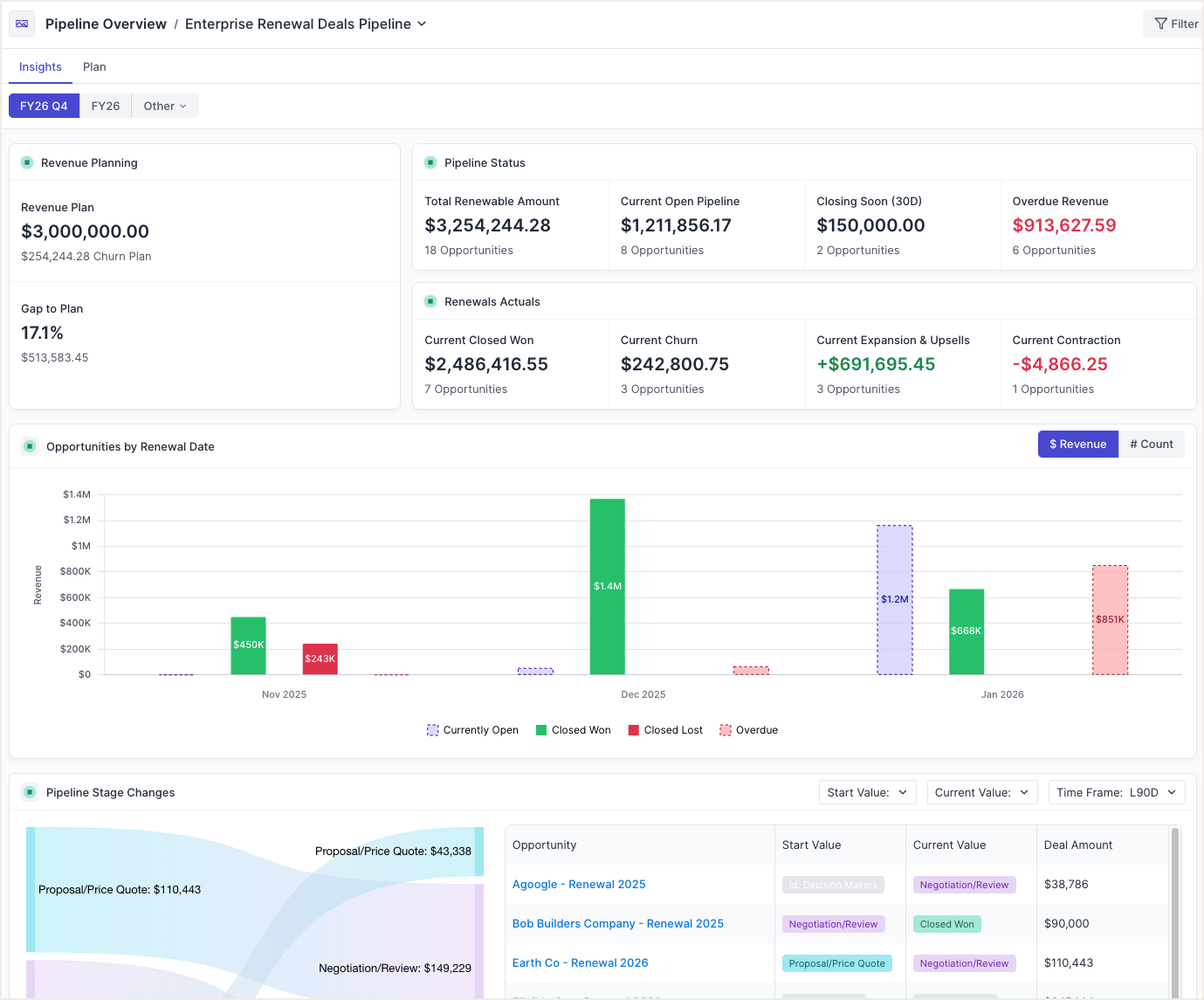Switch to the Plan tab
The width and height of the screenshot is (1204, 1000).
click(x=94, y=66)
